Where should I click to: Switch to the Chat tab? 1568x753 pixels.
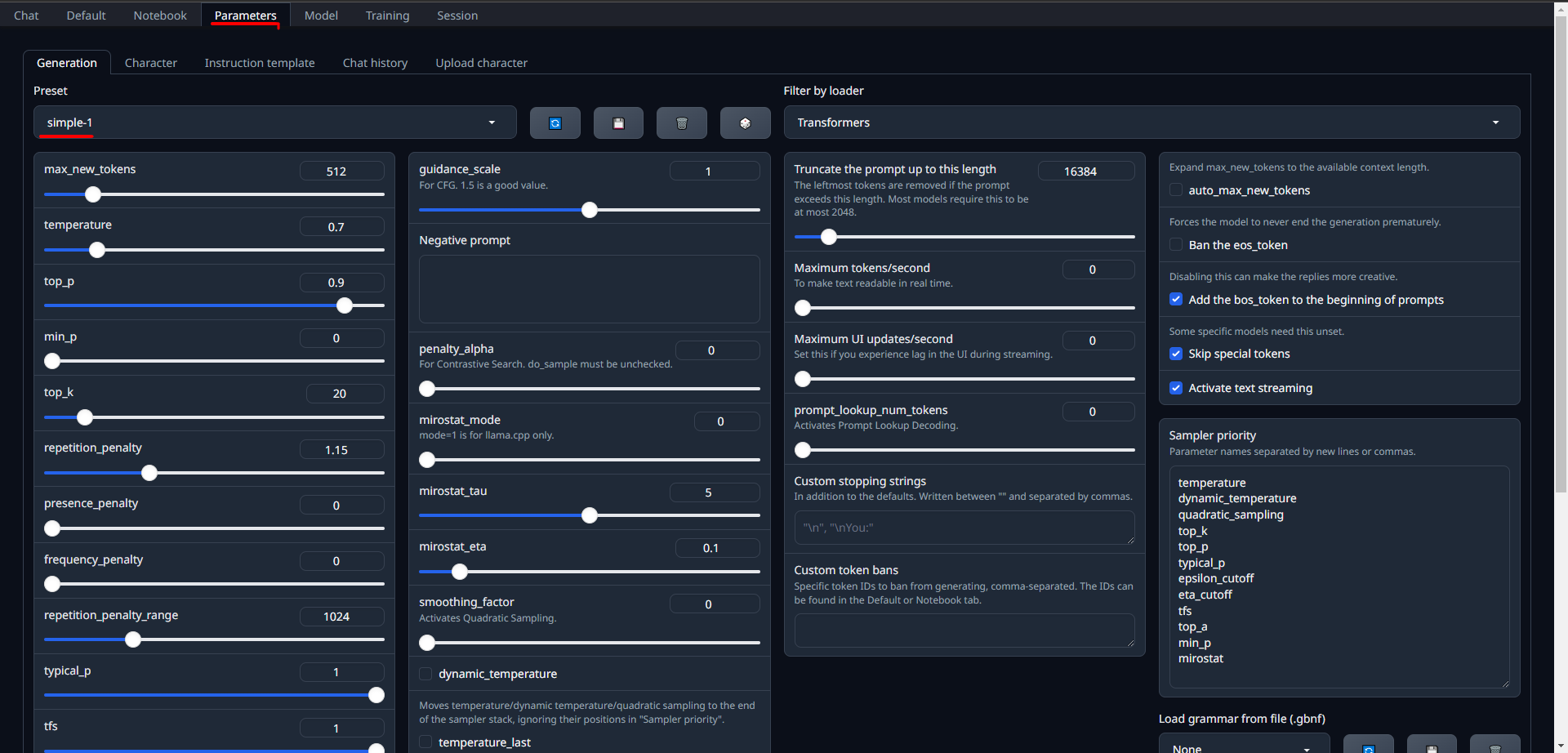click(x=26, y=16)
